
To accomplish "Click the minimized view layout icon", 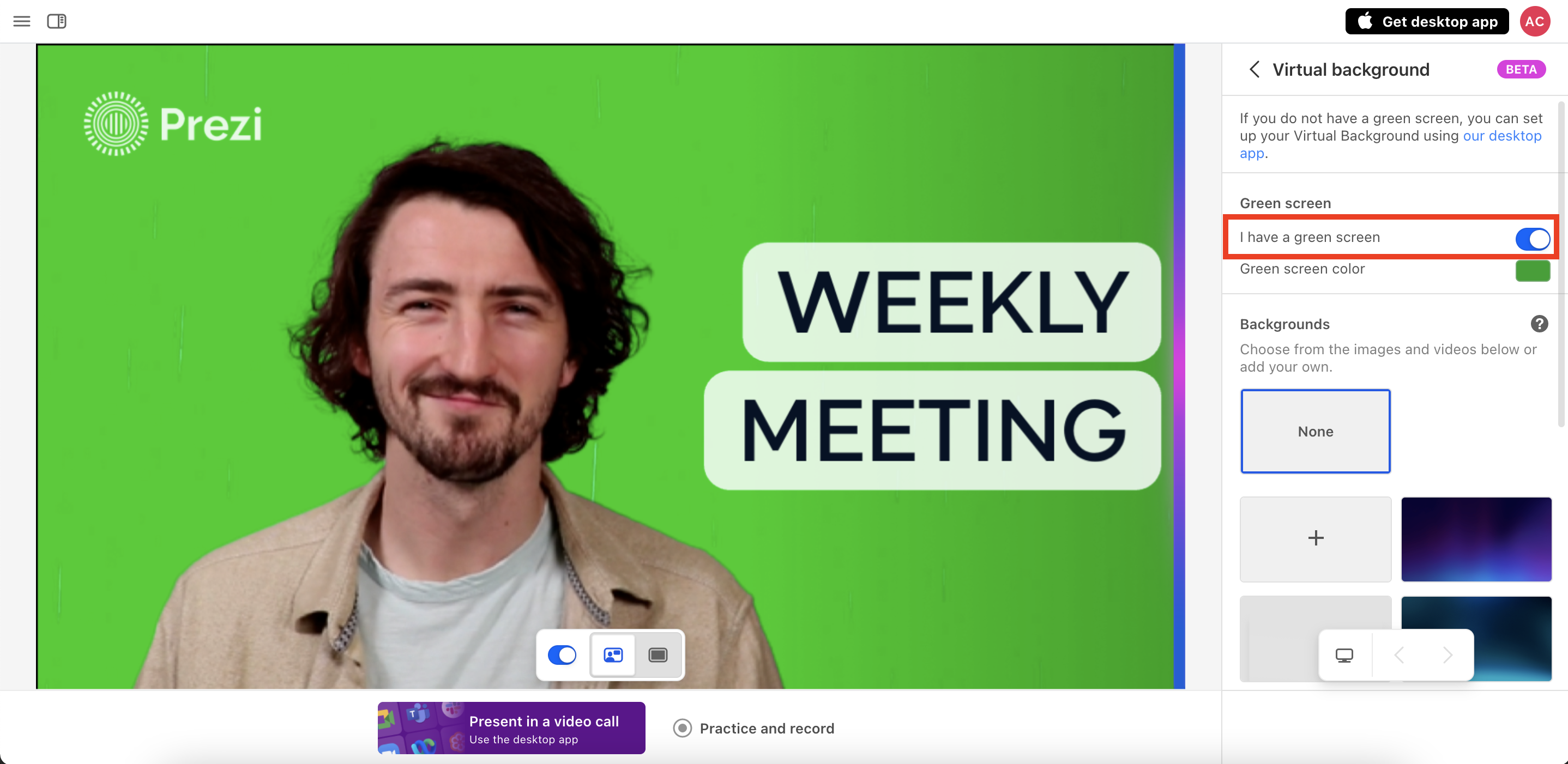I will [x=657, y=655].
